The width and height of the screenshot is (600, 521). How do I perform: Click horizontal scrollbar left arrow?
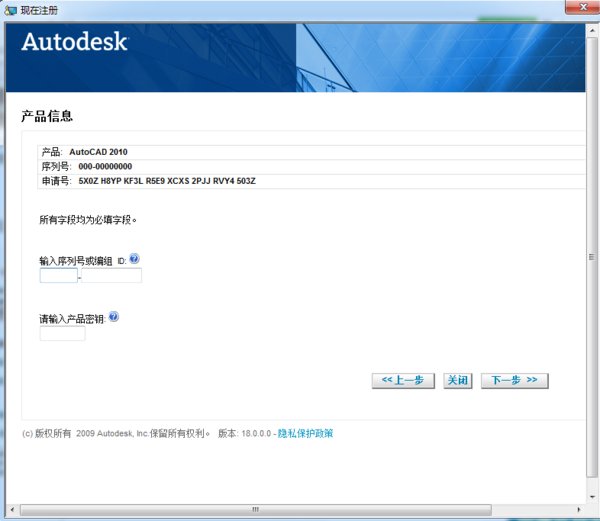point(12,510)
